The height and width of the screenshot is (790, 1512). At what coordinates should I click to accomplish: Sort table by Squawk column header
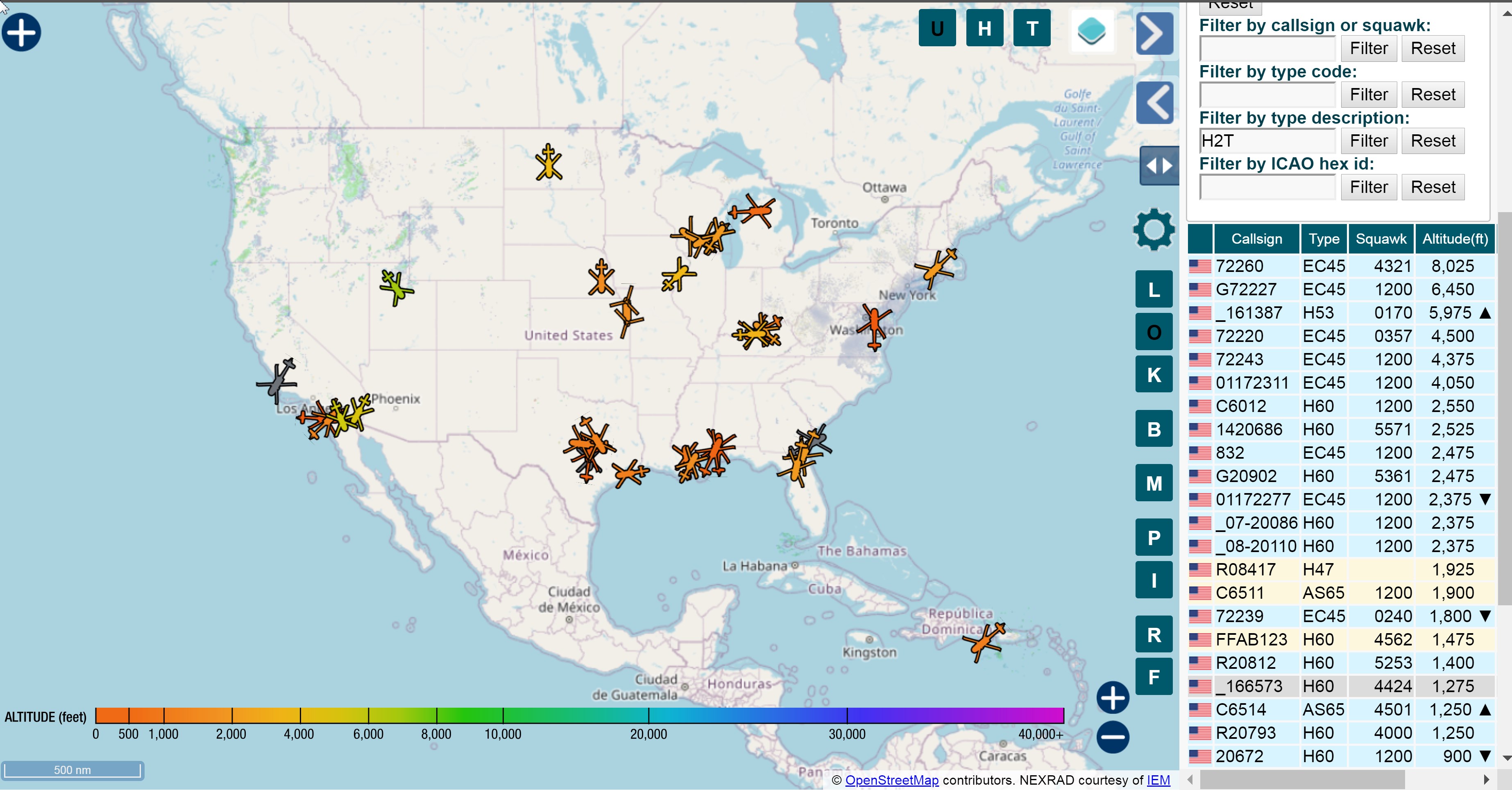(x=1381, y=239)
